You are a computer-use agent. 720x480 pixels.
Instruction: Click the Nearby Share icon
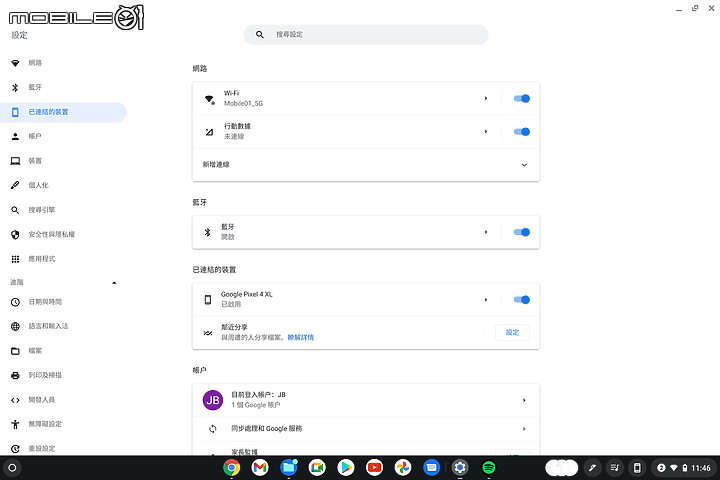[x=208, y=333]
